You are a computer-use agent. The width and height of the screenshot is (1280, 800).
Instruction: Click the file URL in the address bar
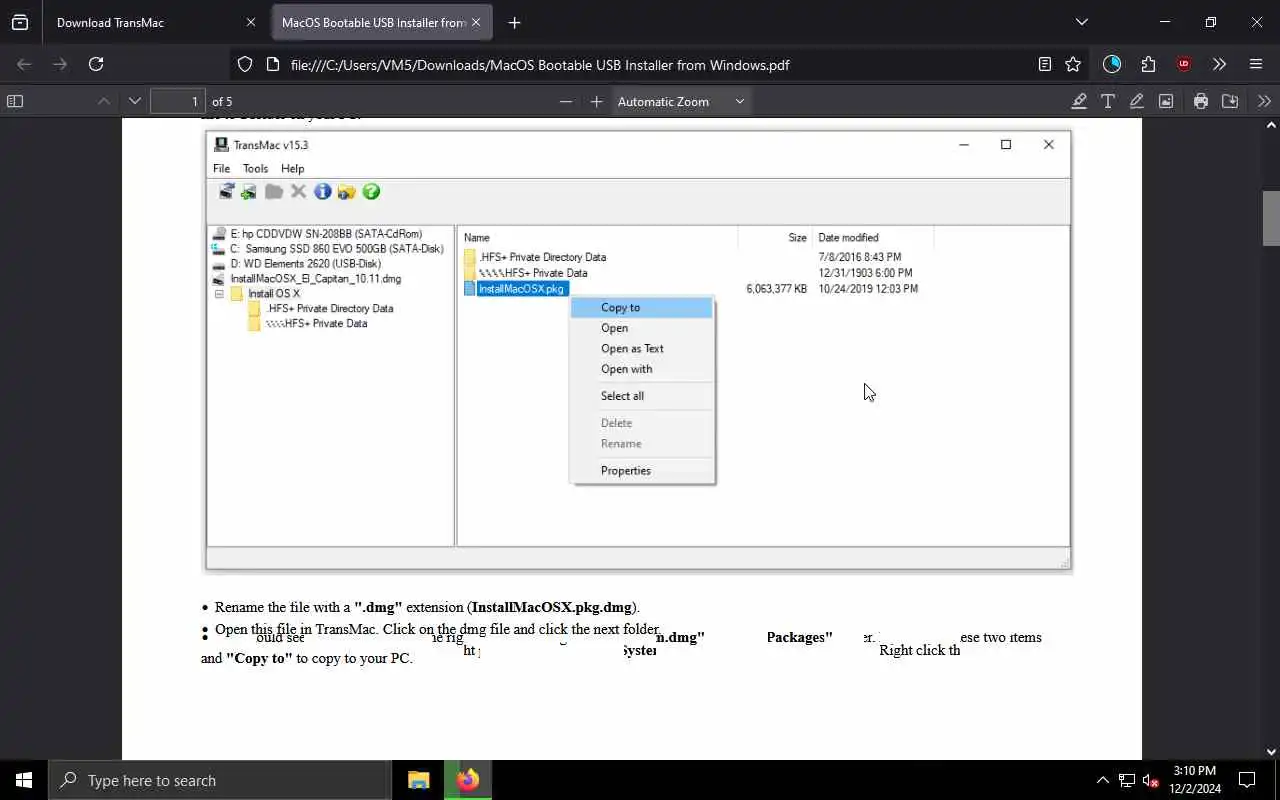tap(540, 65)
